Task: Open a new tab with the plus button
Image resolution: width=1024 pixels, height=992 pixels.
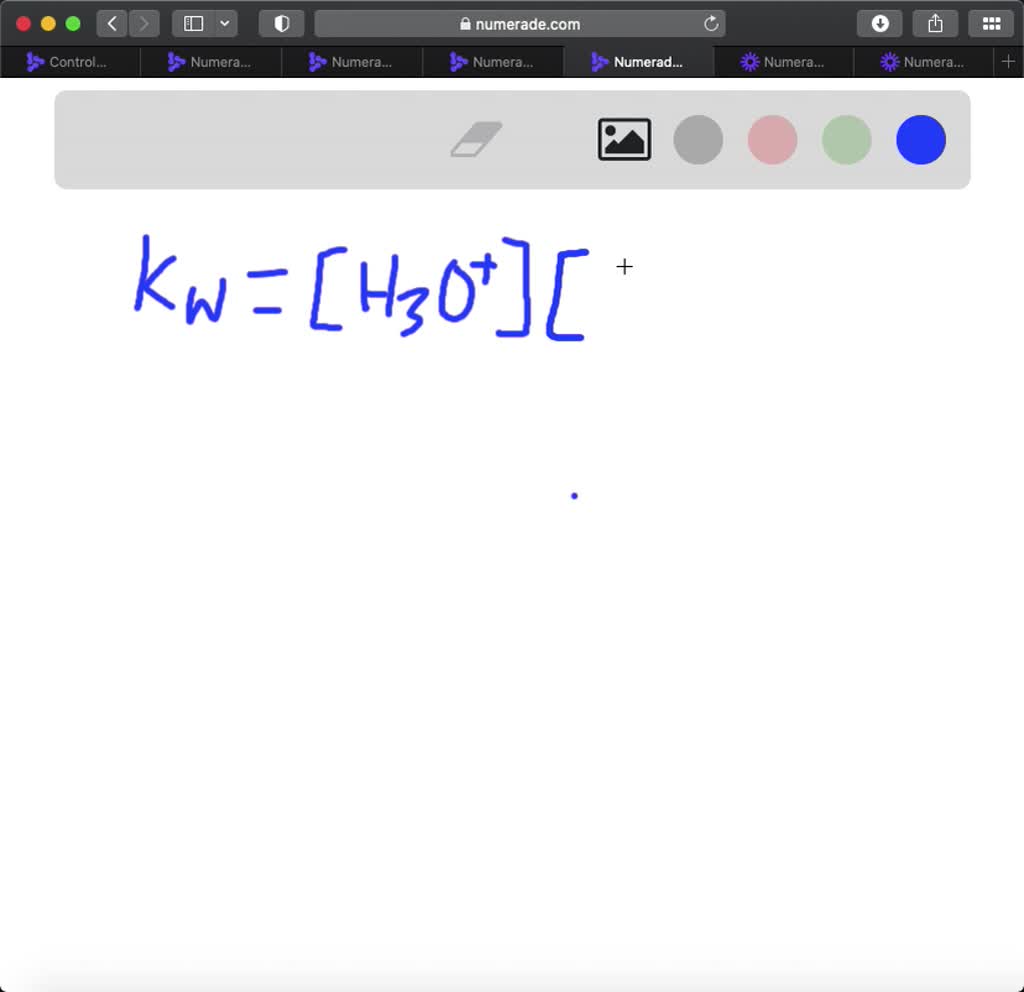Action: tap(1008, 61)
